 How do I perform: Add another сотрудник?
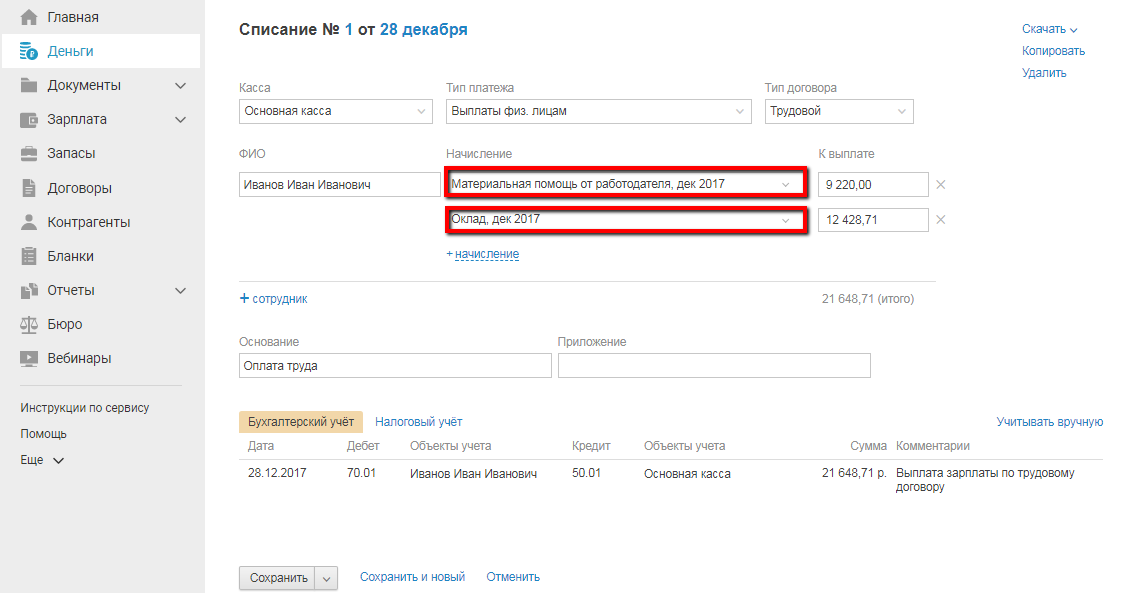[273, 299]
